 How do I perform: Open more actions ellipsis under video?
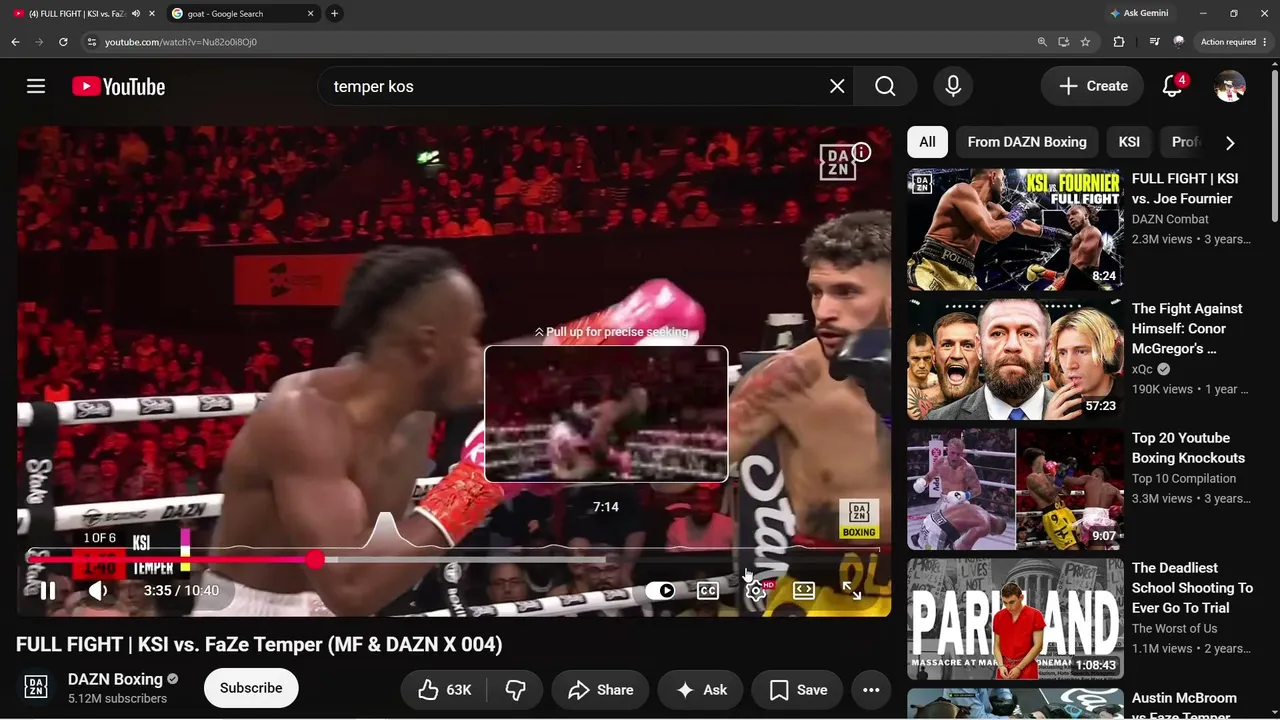[871, 690]
